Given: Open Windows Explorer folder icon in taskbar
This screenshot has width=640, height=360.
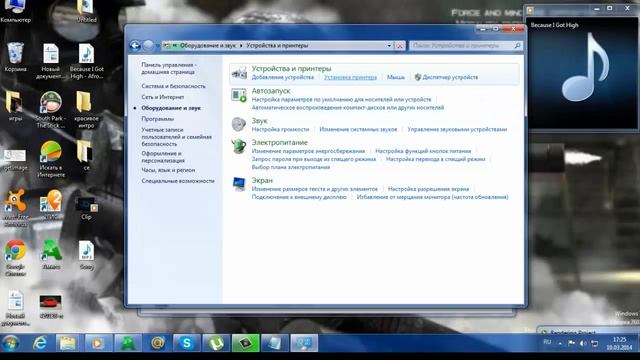Looking at the screenshot, I should point(68,343).
